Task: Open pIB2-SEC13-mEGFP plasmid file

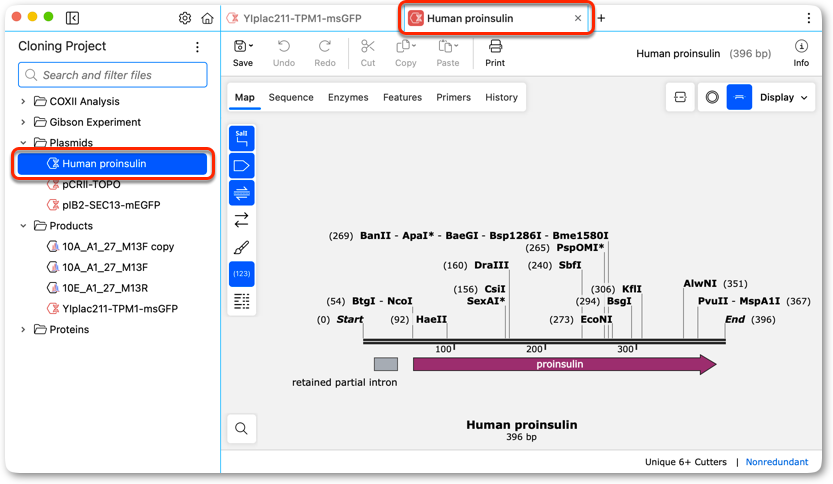Action: [x=111, y=205]
